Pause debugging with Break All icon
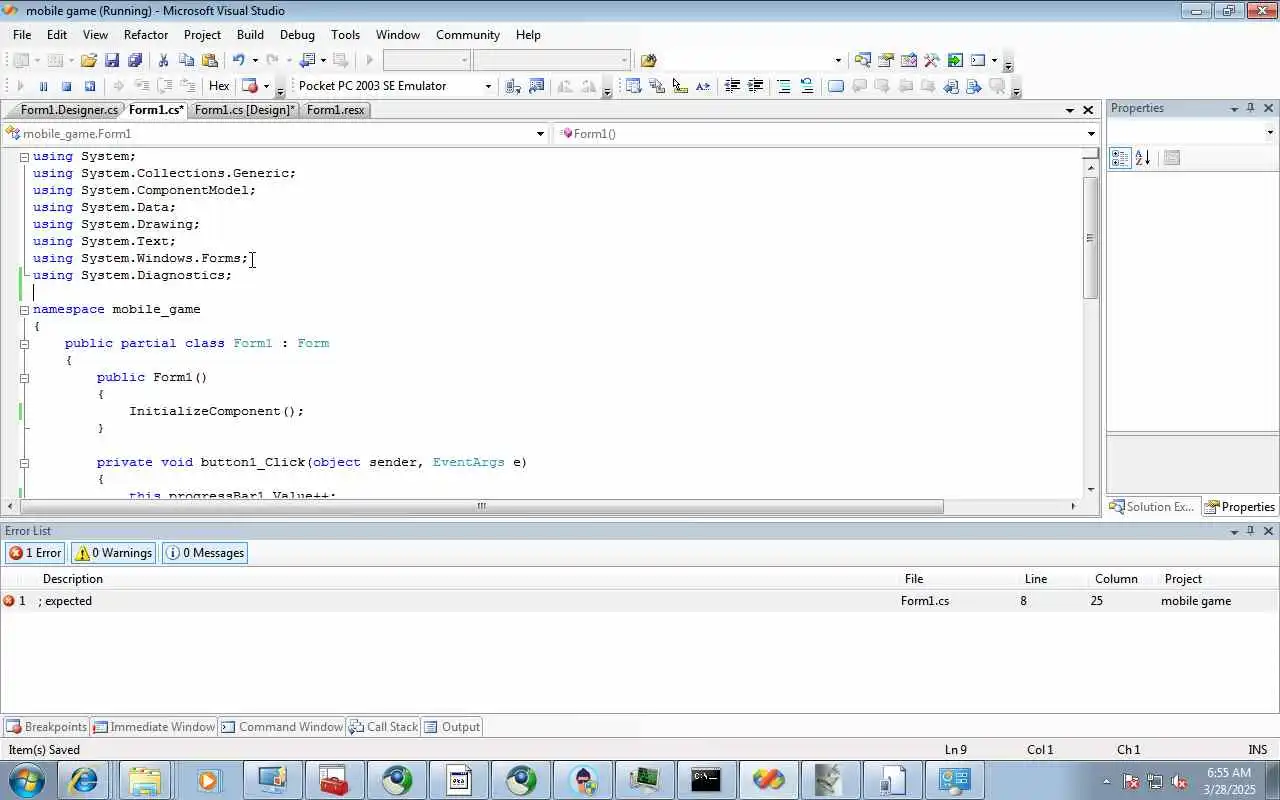1280x800 pixels. [x=43, y=86]
